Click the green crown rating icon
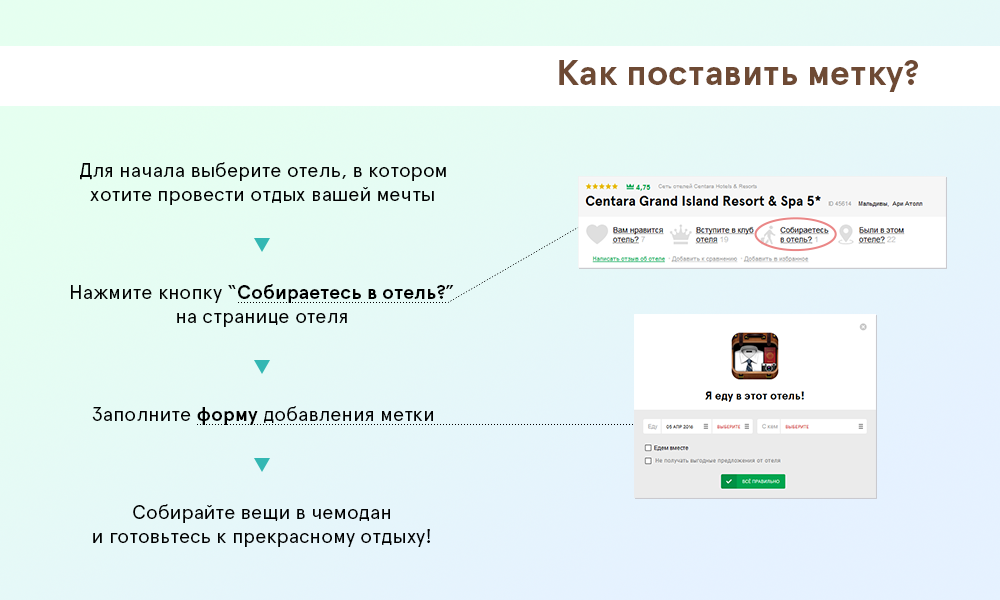Viewport: 1000px width, 600px height. (630, 187)
